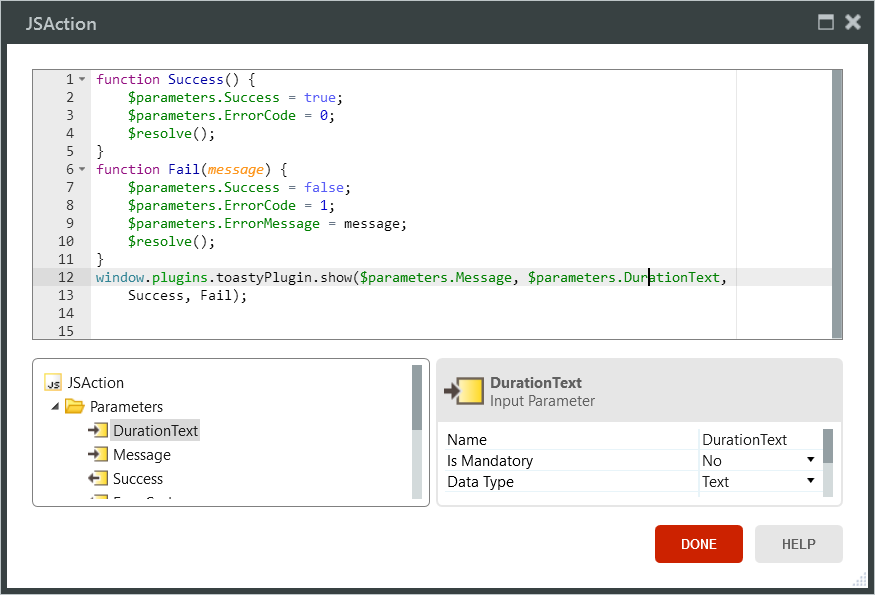Click the Success output parameter icon
The width and height of the screenshot is (875, 595).
click(97, 479)
